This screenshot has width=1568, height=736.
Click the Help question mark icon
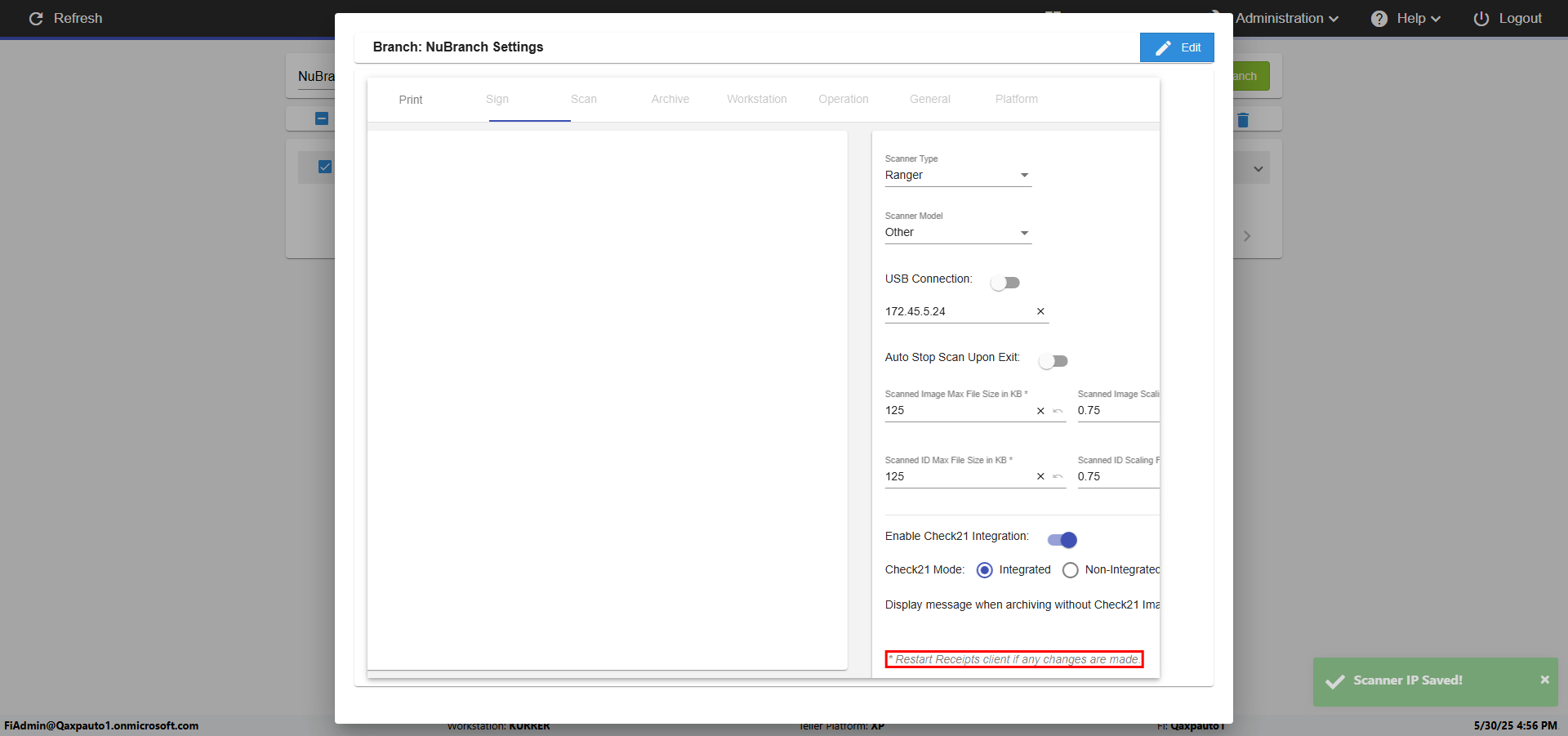pos(1379,19)
